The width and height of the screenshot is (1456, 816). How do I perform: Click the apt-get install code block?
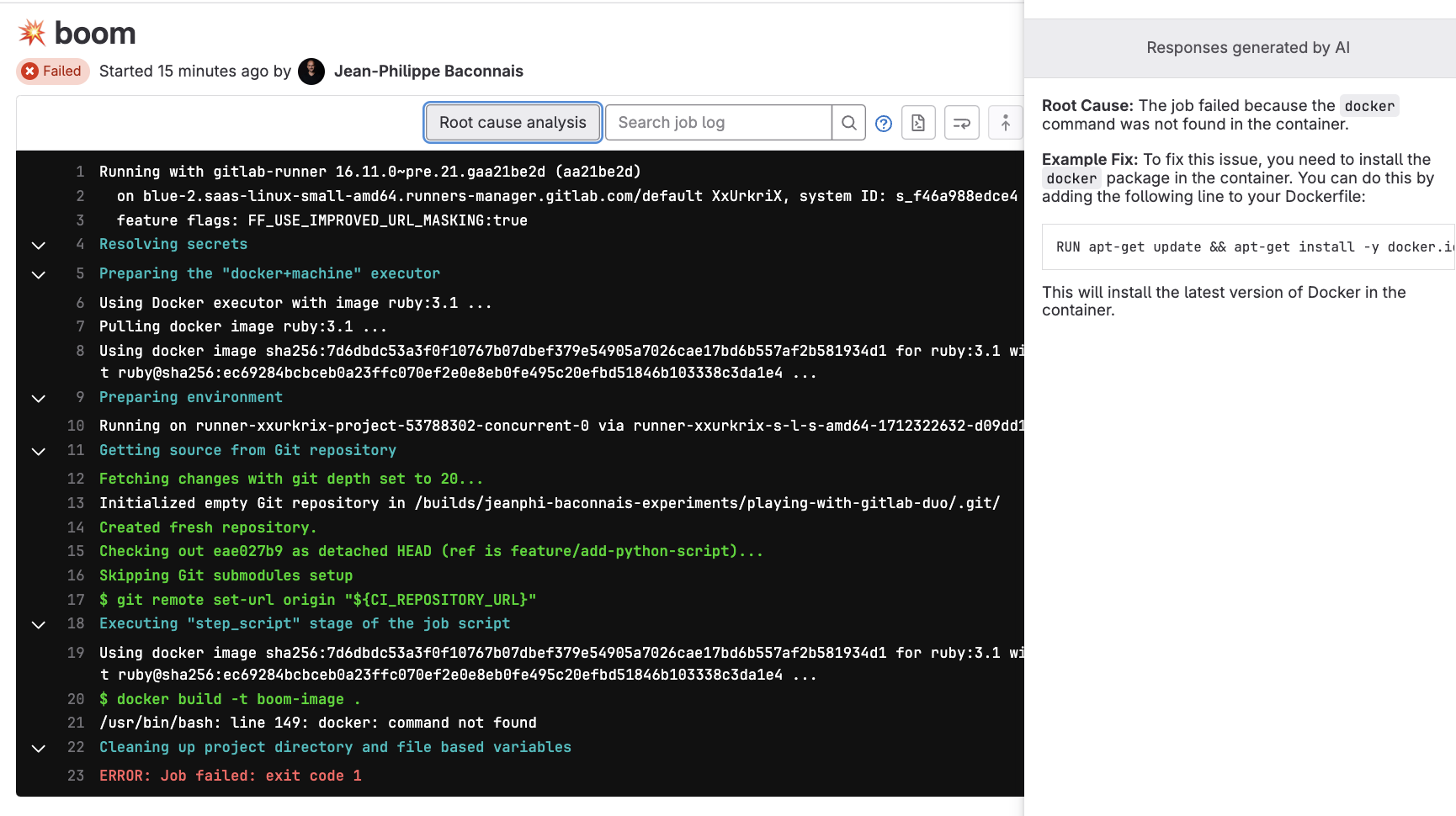[1248, 246]
